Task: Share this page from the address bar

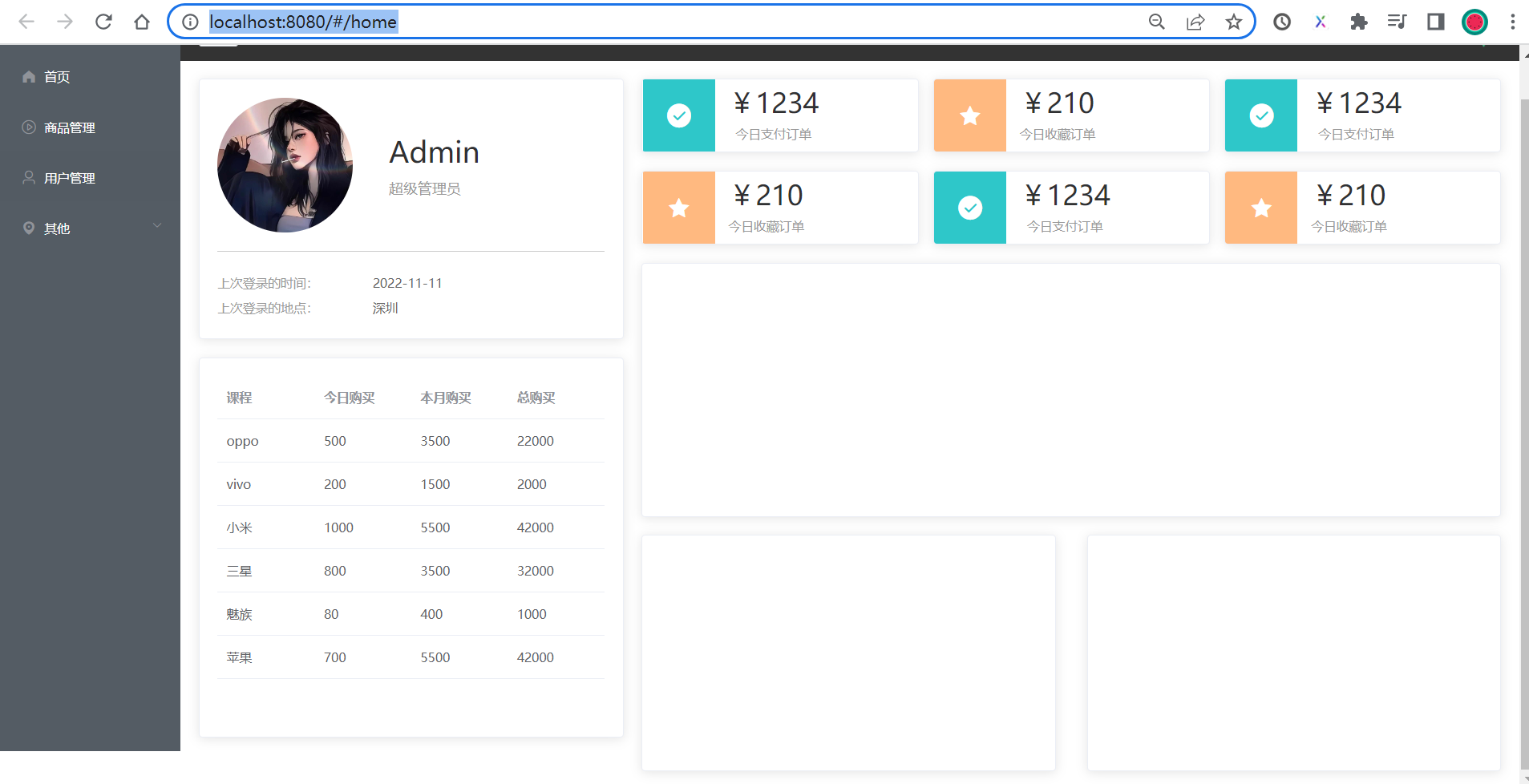Action: [1195, 22]
